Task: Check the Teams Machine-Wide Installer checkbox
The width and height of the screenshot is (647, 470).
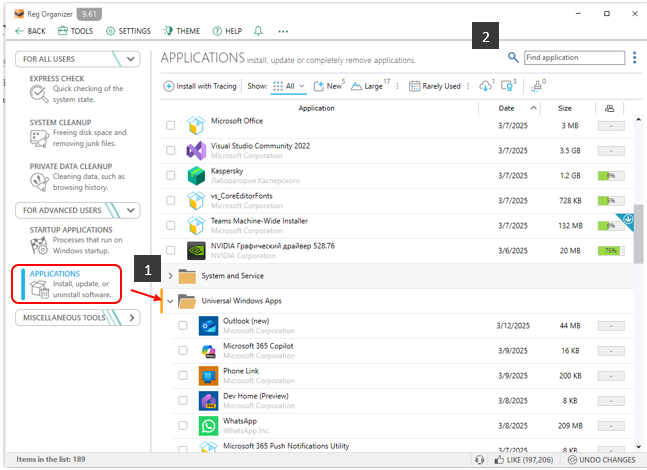Action: (x=170, y=225)
